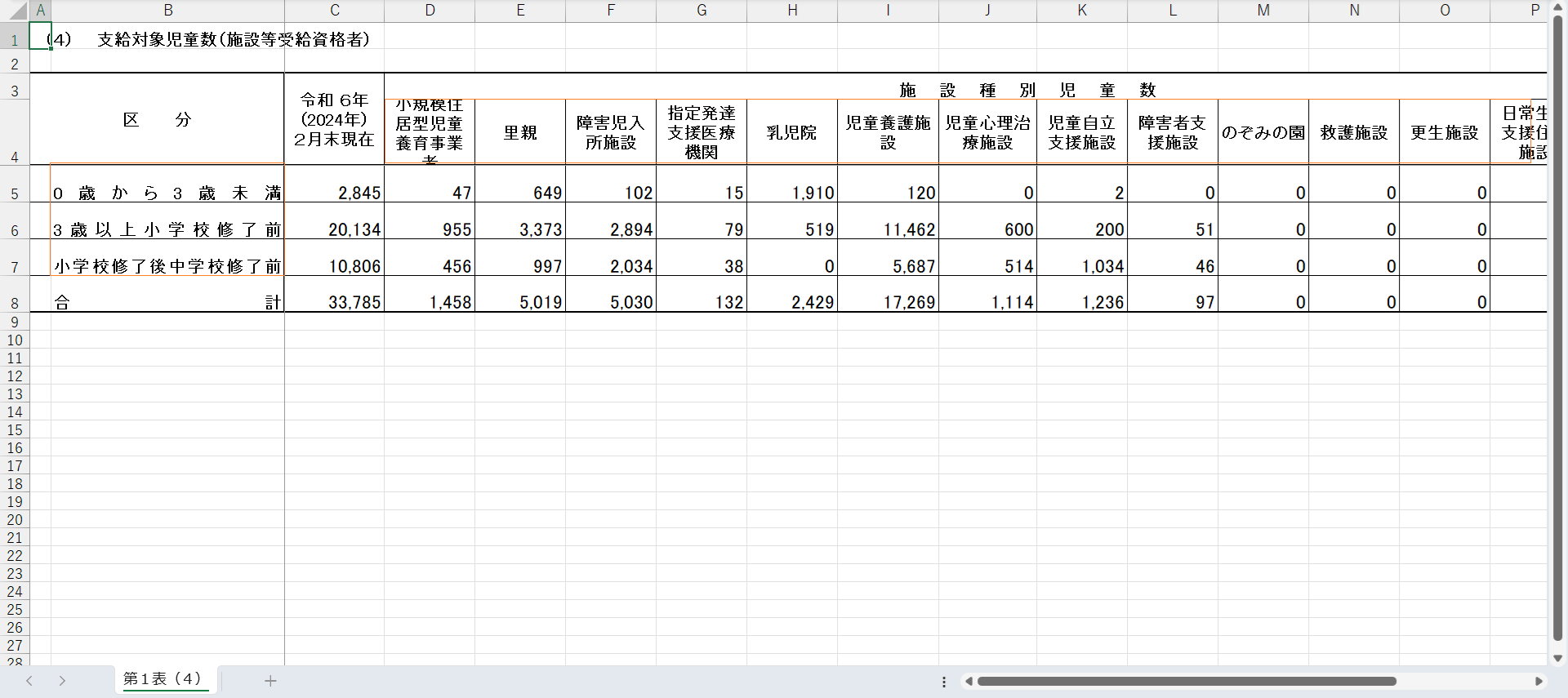Click the vertical scrollbar up arrow

[1557, 8]
